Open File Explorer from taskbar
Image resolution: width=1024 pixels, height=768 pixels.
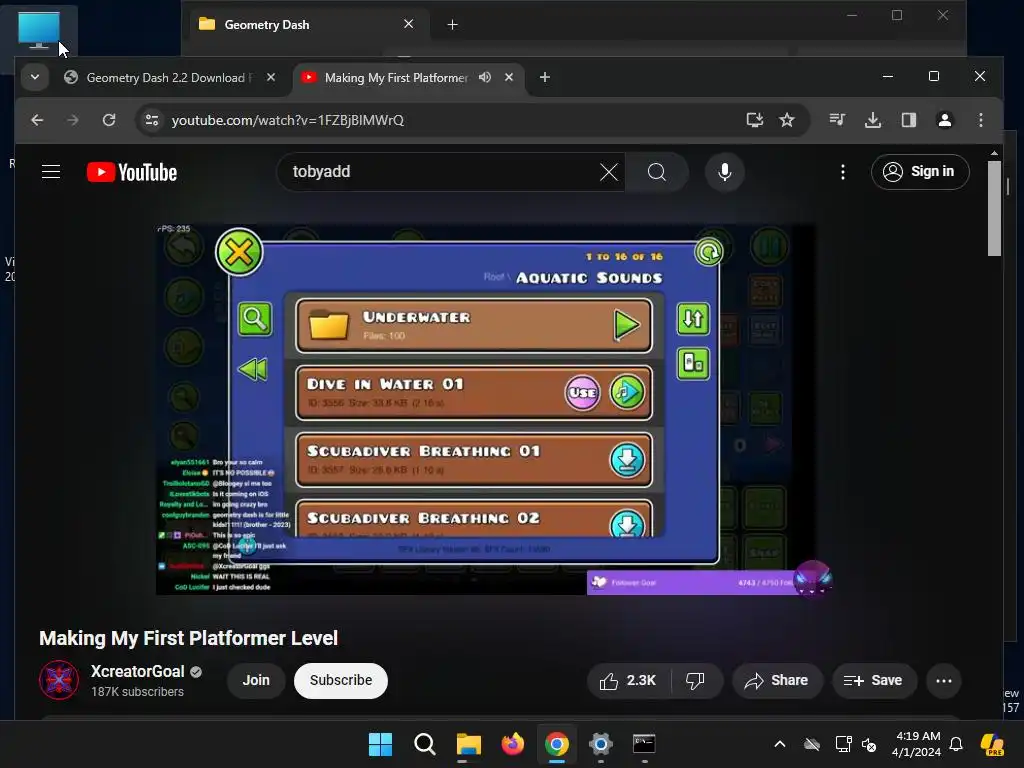point(468,744)
